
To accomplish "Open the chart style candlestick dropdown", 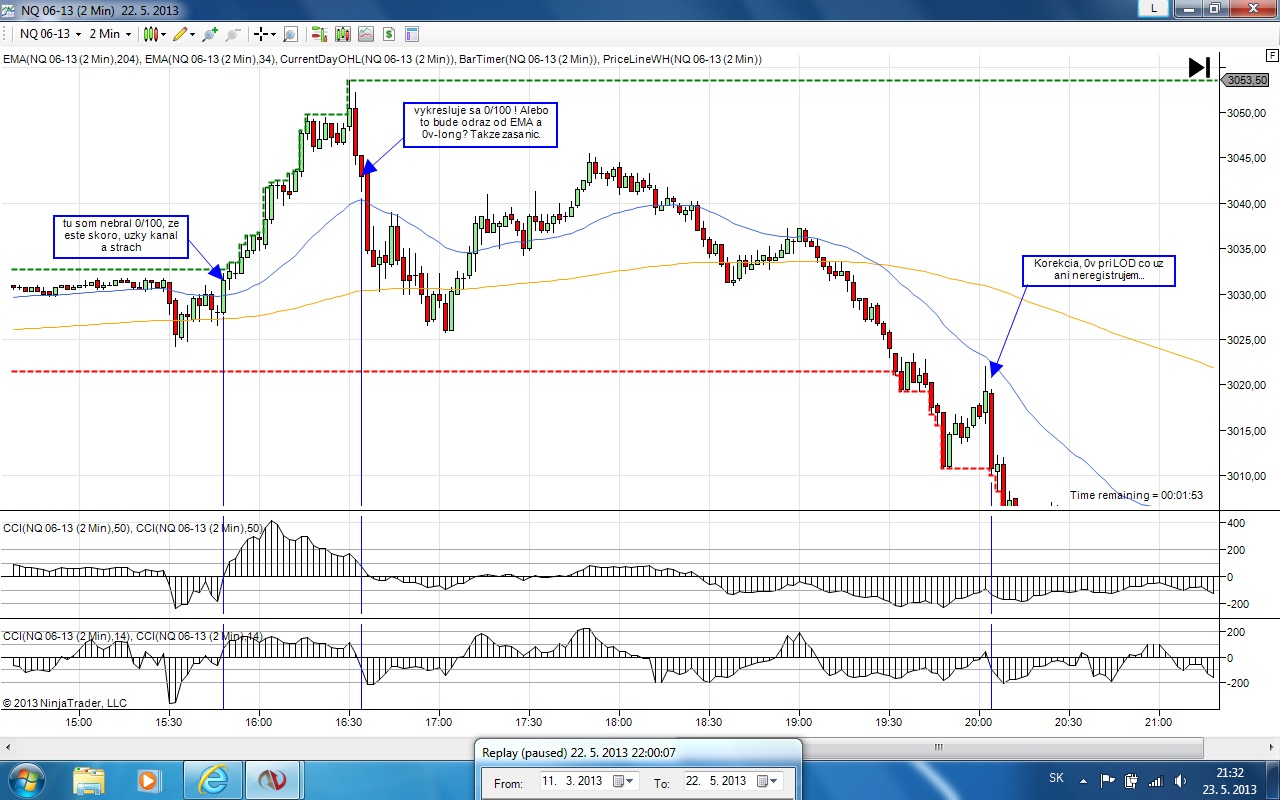I will tap(154, 34).
